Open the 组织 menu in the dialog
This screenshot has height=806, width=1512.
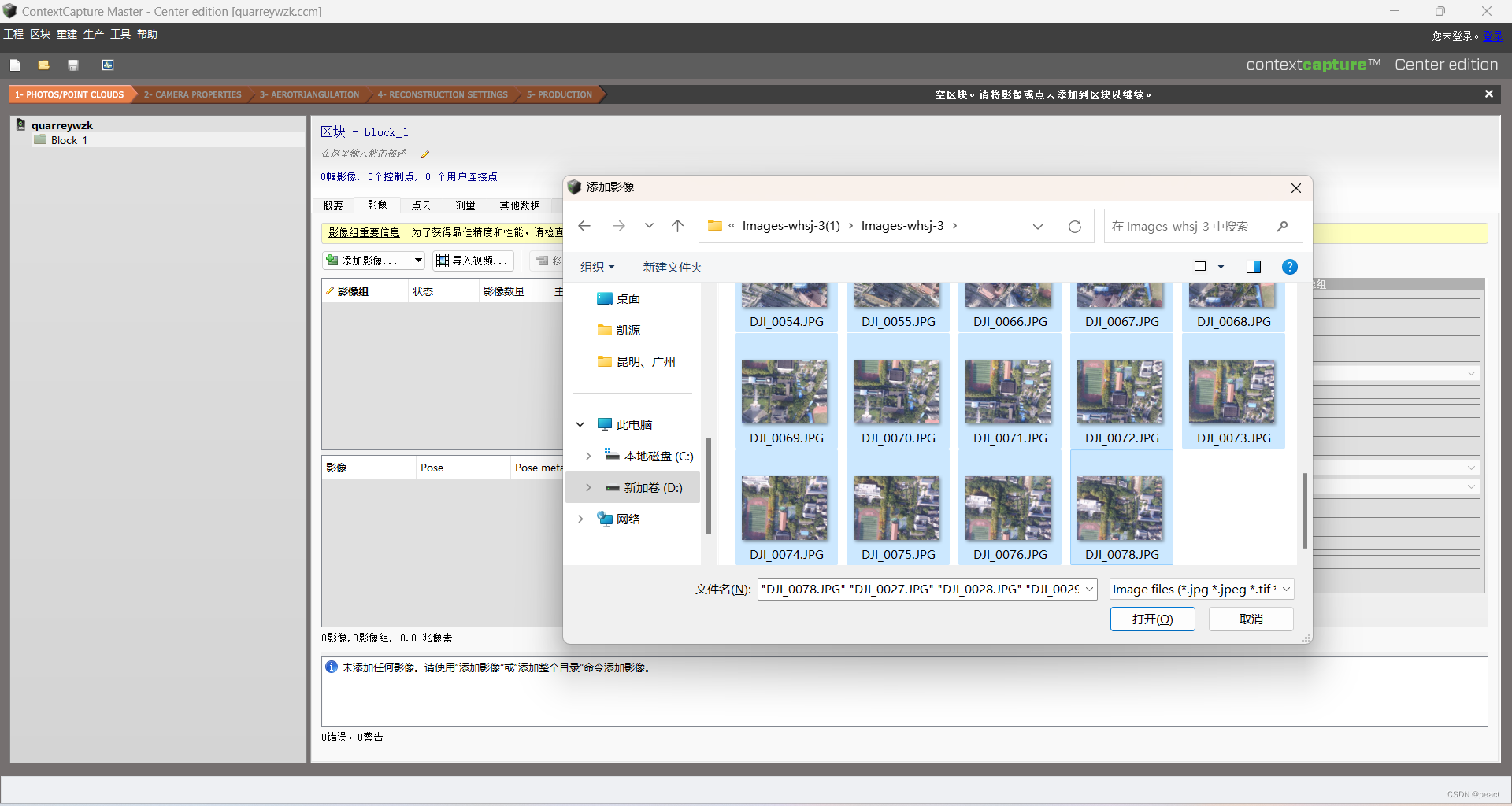[597, 267]
